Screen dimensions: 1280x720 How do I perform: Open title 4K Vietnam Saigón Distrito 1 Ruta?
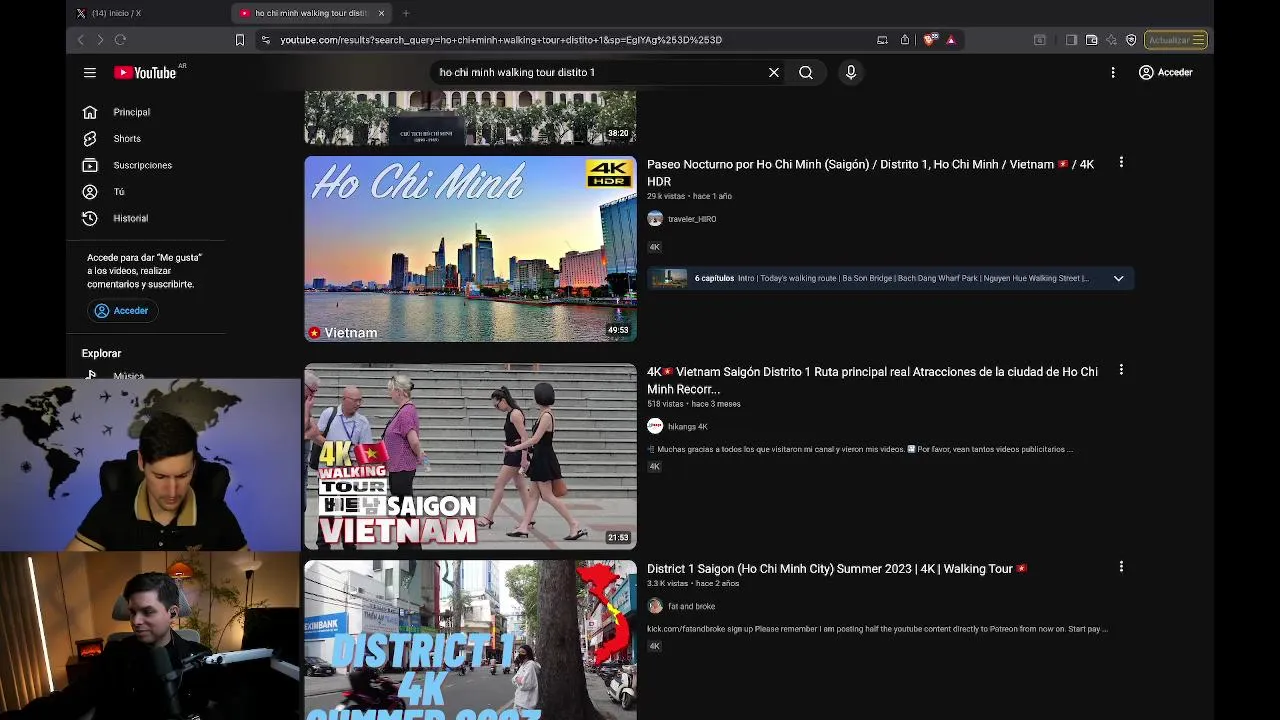pos(872,380)
